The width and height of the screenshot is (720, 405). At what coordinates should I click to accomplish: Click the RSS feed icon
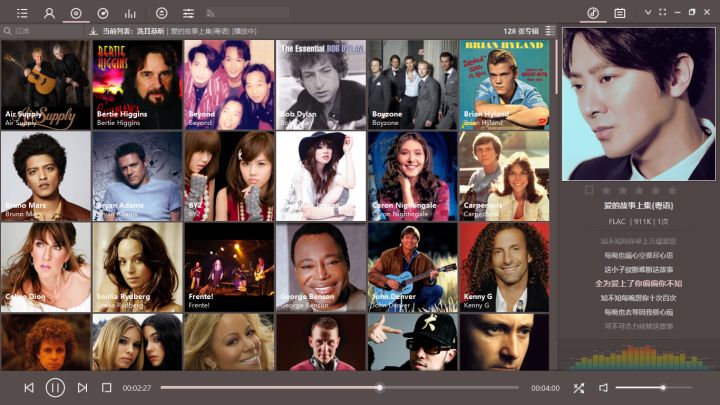click(x=210, y=13)
